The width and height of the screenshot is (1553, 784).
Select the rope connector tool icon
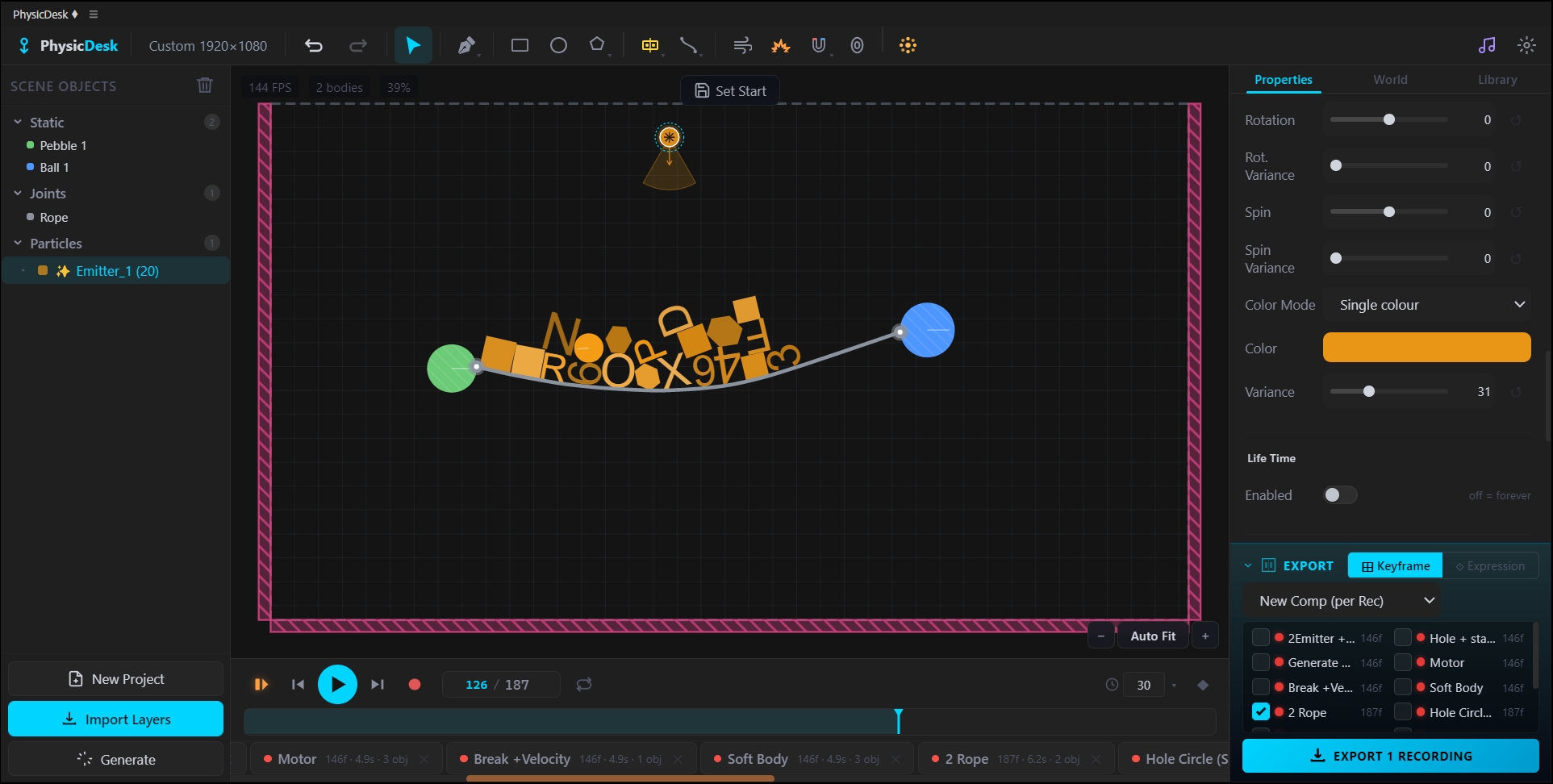coord(688,45)
